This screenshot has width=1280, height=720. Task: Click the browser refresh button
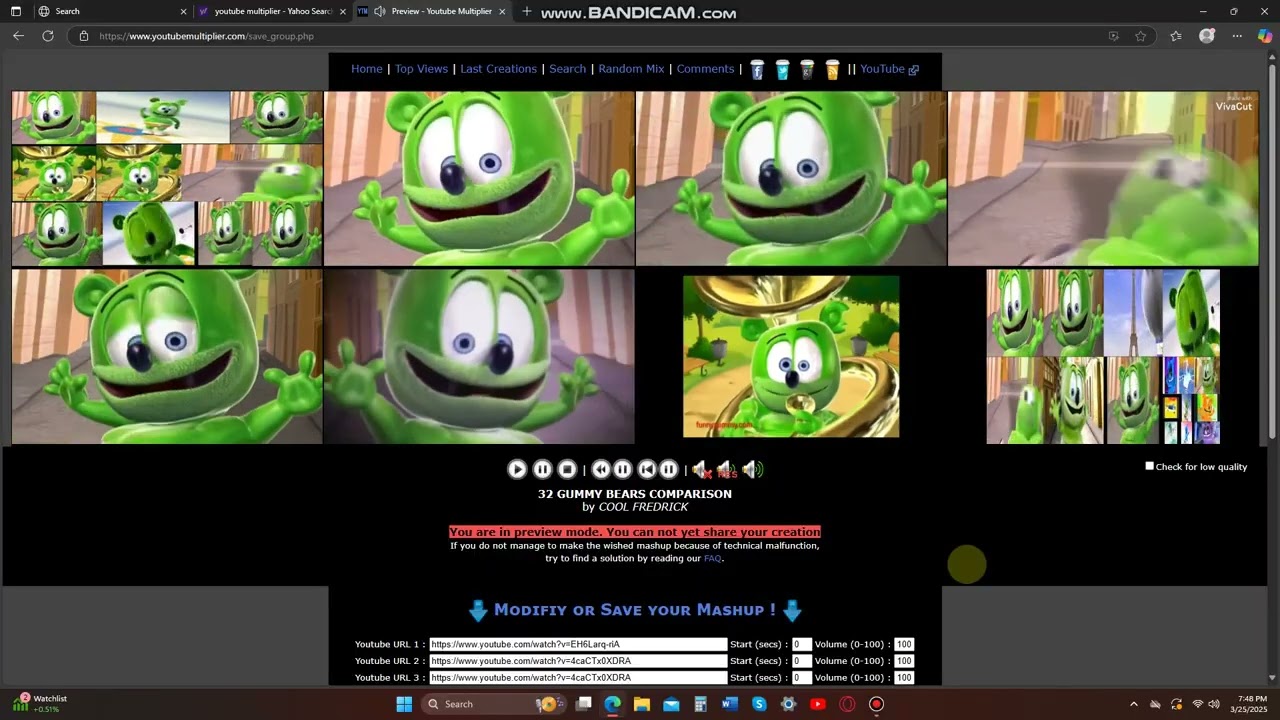(47, 35)
